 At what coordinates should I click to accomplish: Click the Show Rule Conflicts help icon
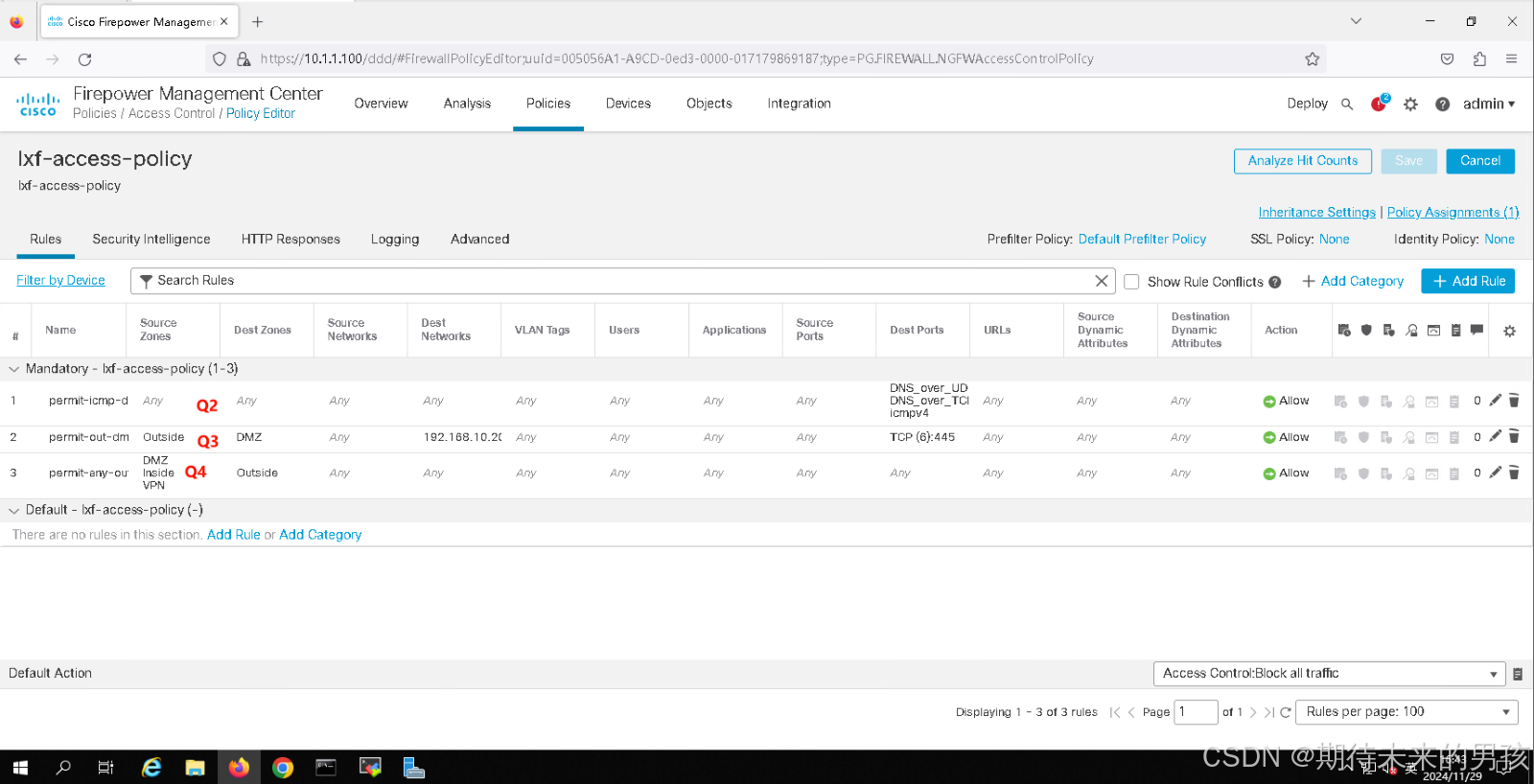pyautogui.click(x=1275, y=282)
